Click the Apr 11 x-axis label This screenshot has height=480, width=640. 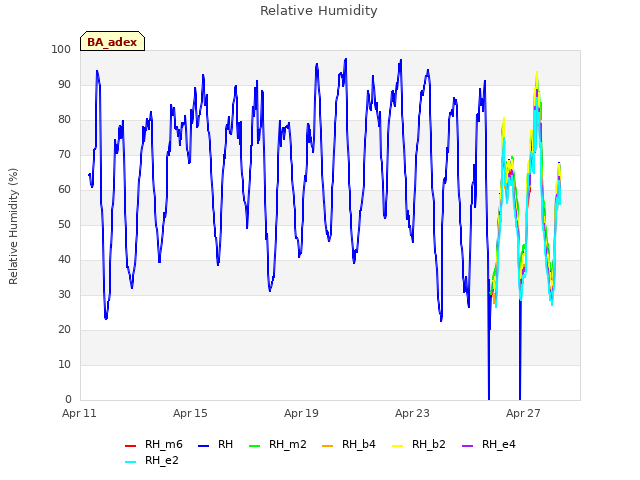coord(79,413)
